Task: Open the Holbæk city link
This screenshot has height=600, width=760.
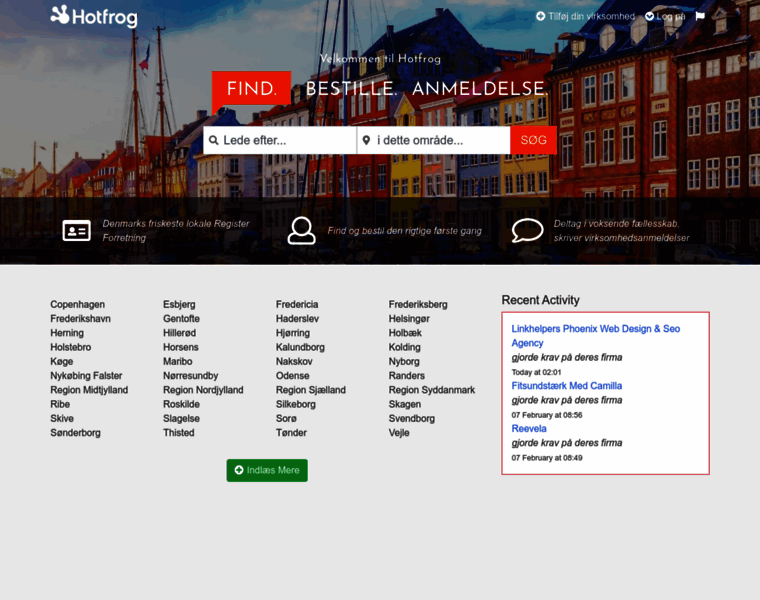Action: 405,333
